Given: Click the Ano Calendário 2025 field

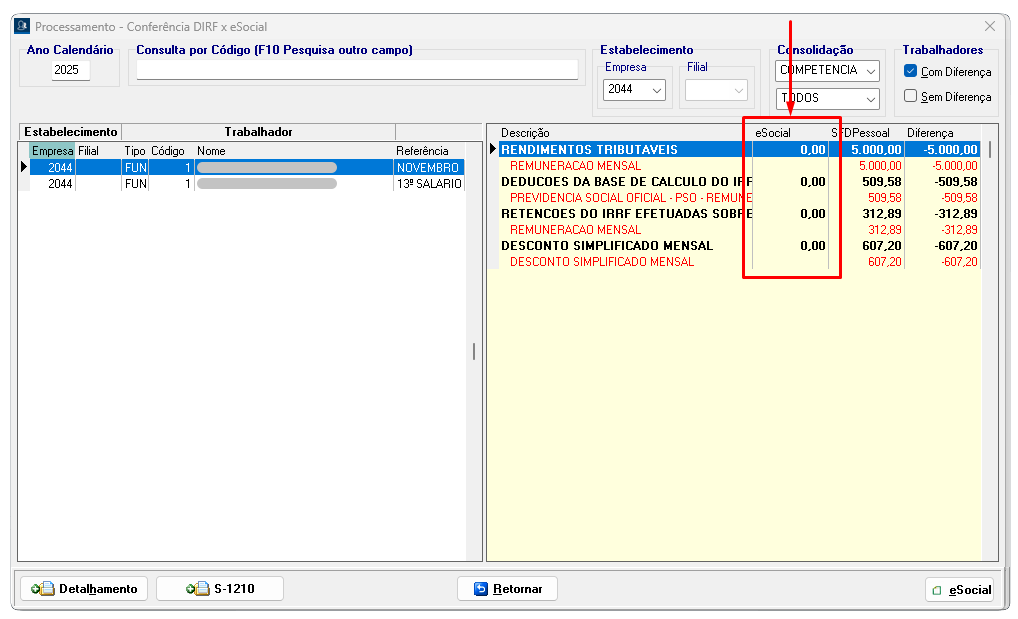Looking at the screenshot, I should click(71, 70).
